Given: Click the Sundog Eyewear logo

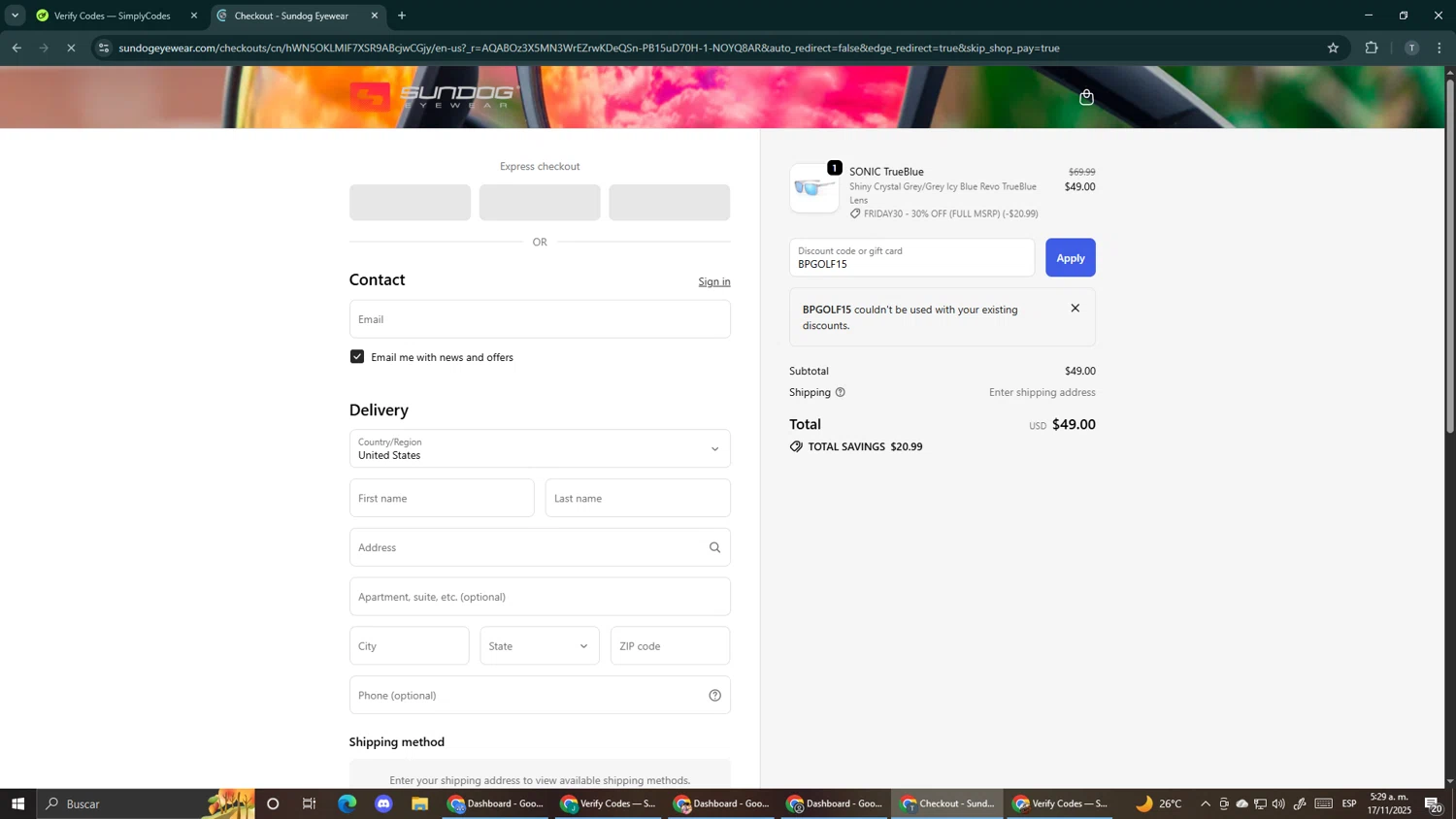Looking at the screenshot, I should 434,96.
